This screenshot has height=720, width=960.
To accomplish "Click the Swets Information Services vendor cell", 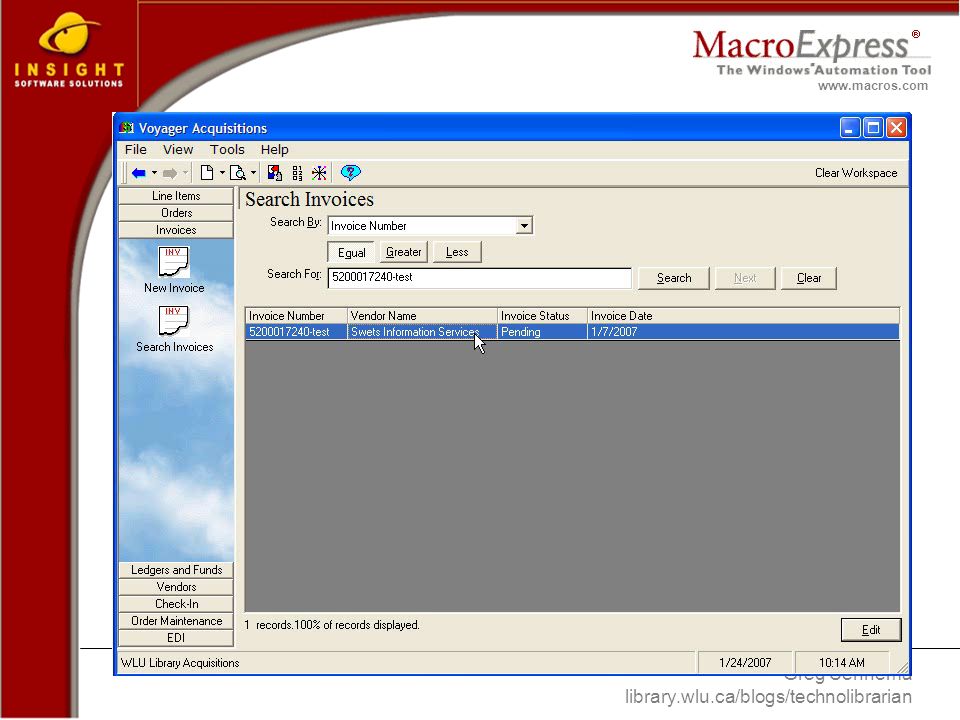I will point(422,332).
